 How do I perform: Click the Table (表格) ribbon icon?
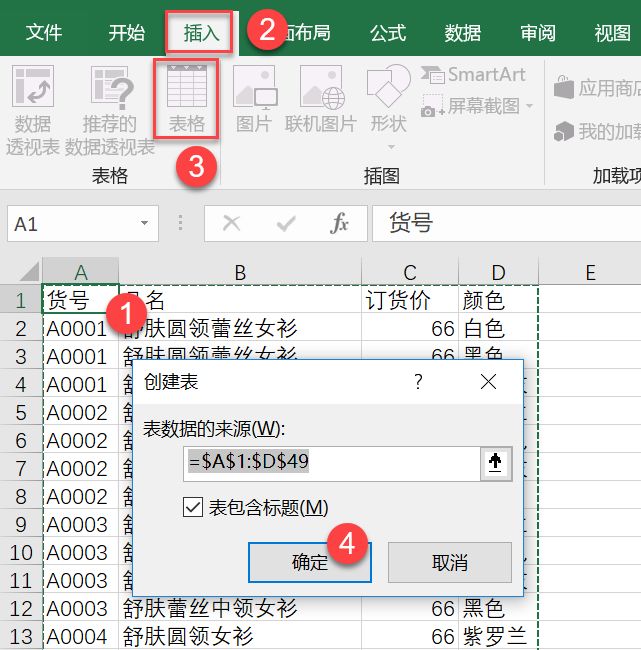186,100
